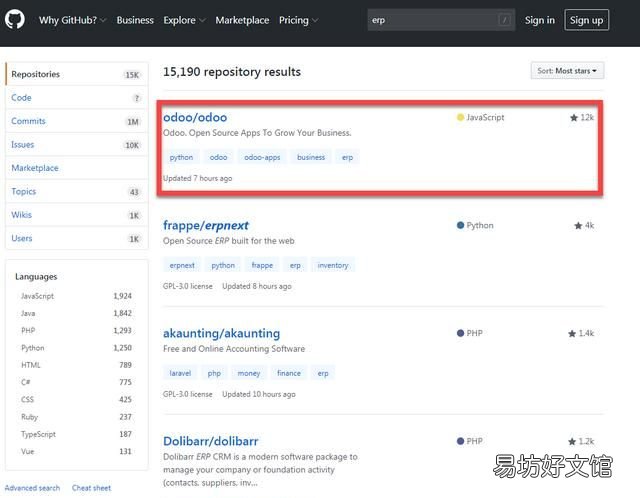Screen dimensions: 640x498
Task: Star icon on Dolibarr/dolibarr result
Action: pyautogui.click(x=572, y=441)
